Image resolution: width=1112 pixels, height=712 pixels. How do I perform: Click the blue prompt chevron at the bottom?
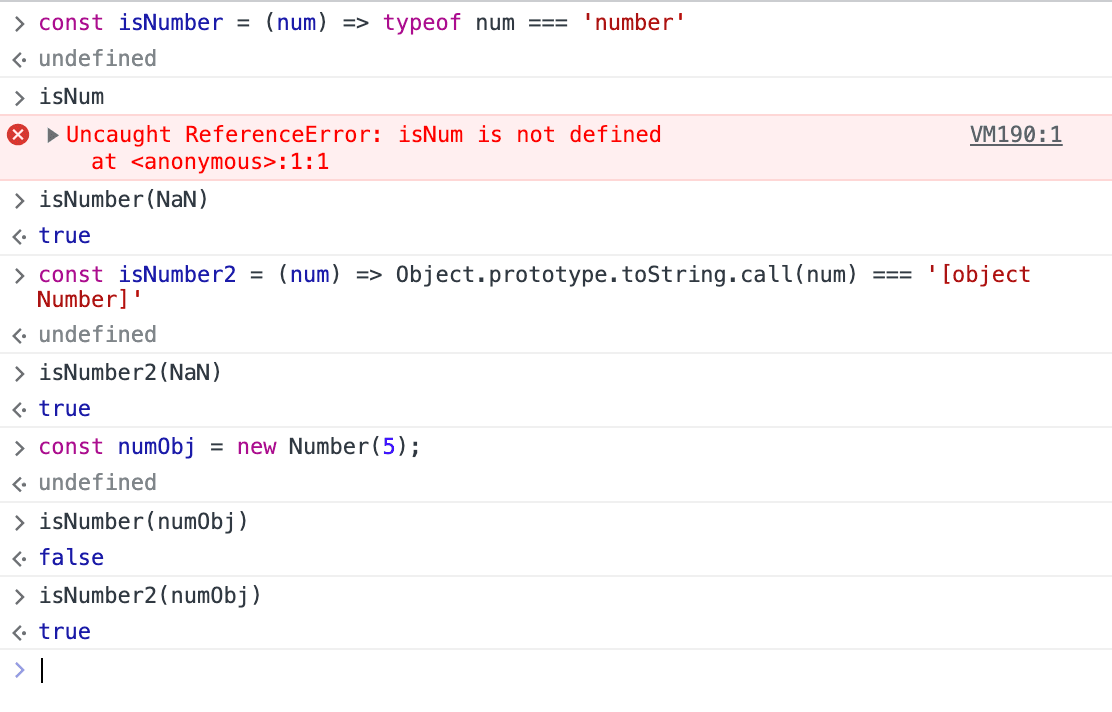(x=18, y=669)
